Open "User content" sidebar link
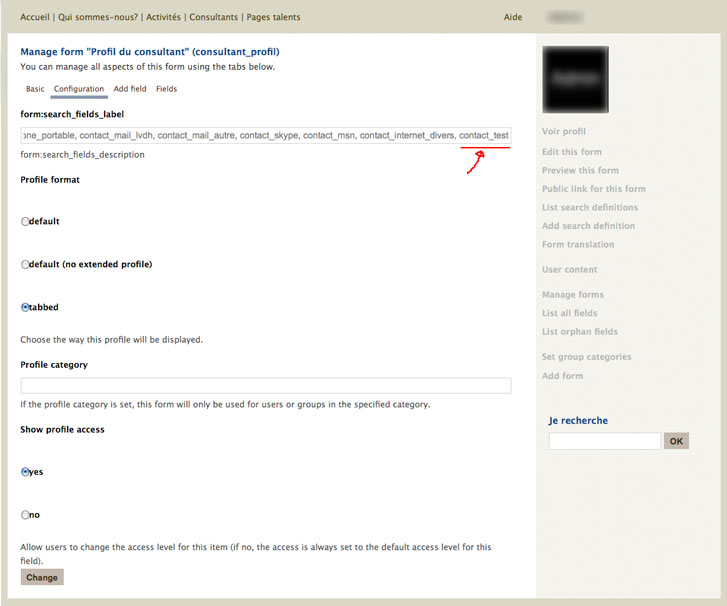Image resolution: width=727 pixels, height=606 pixels. point(569,270)
